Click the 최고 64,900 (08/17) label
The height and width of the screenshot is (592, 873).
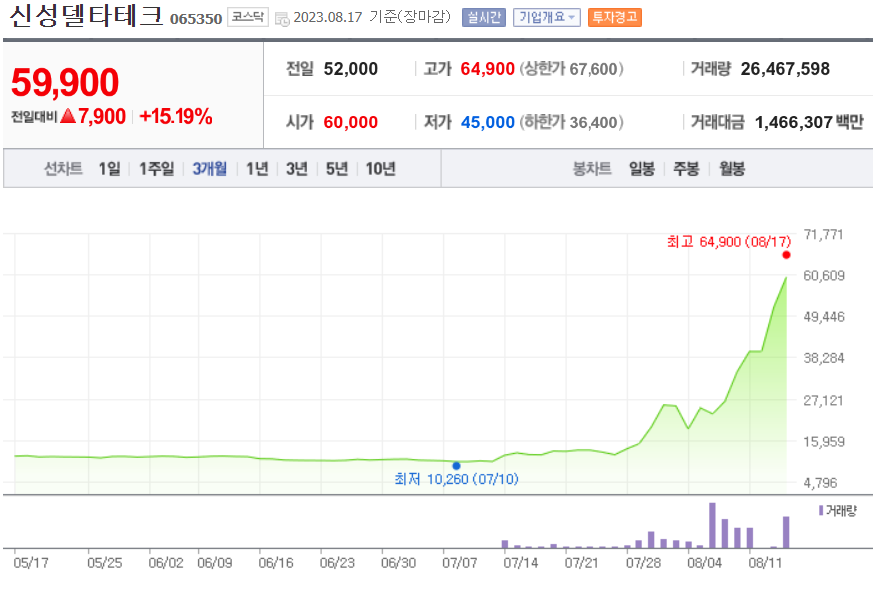tap(729, 242)
